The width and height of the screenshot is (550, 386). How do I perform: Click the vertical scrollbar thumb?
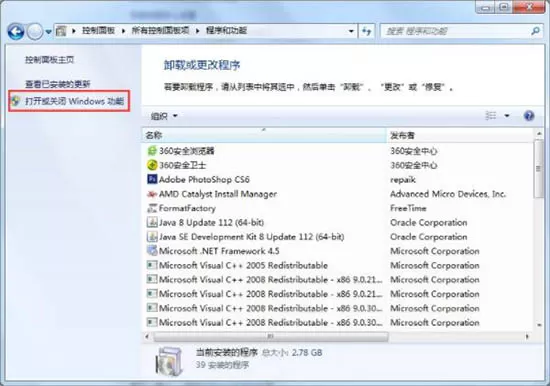[539, 169]
